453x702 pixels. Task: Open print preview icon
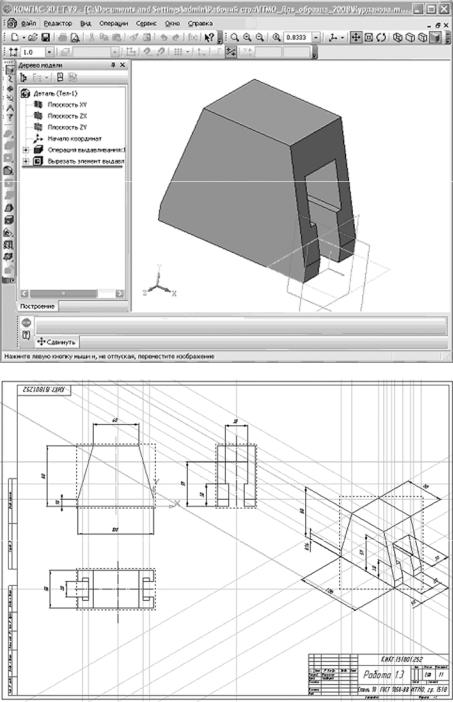point(75,38)
